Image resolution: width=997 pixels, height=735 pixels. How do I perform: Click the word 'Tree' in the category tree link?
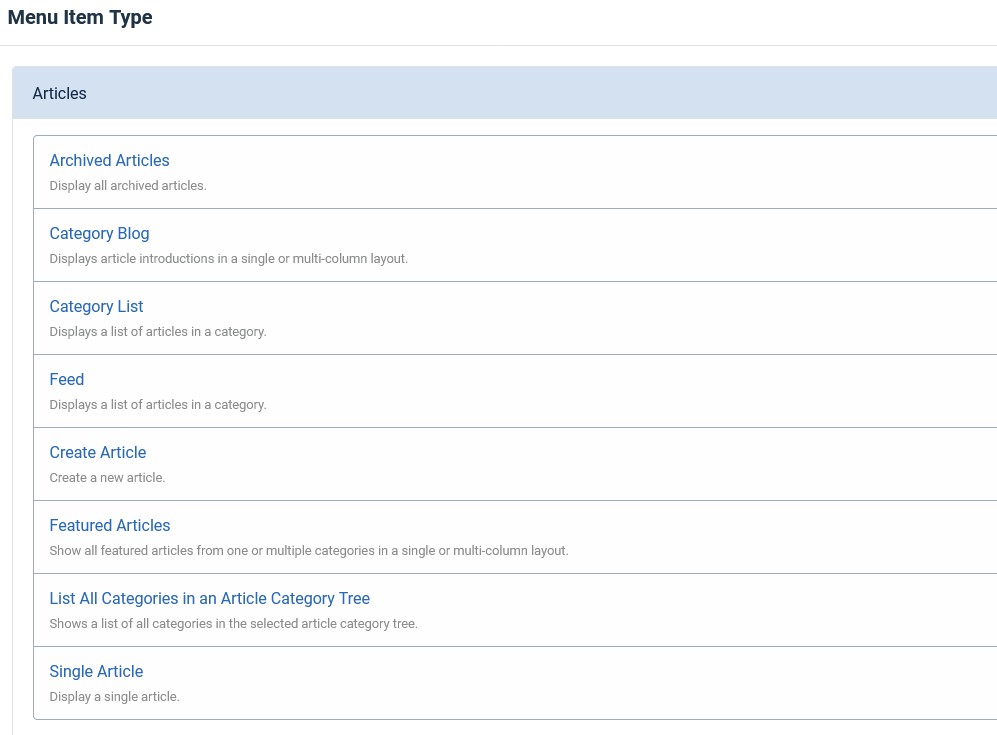pyautogui.click(x=353, y=598)
